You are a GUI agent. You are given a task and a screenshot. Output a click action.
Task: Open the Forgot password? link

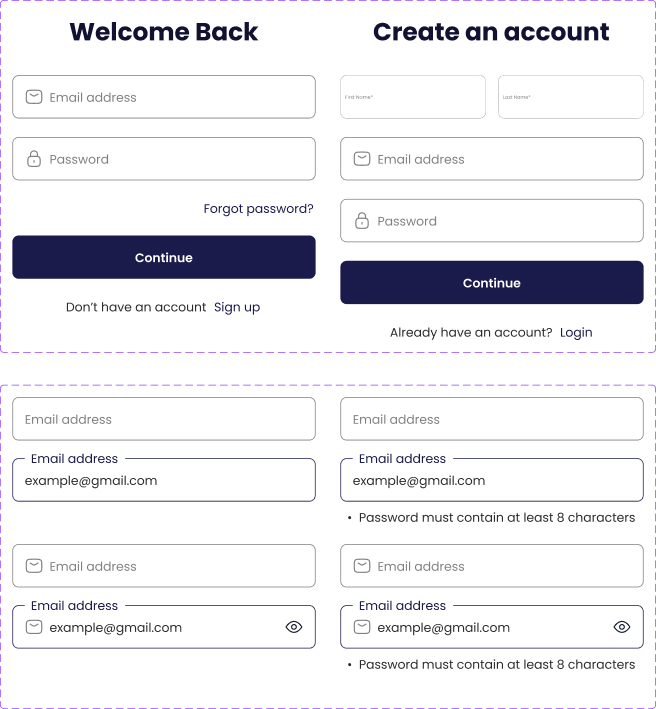tap(258, 209)
